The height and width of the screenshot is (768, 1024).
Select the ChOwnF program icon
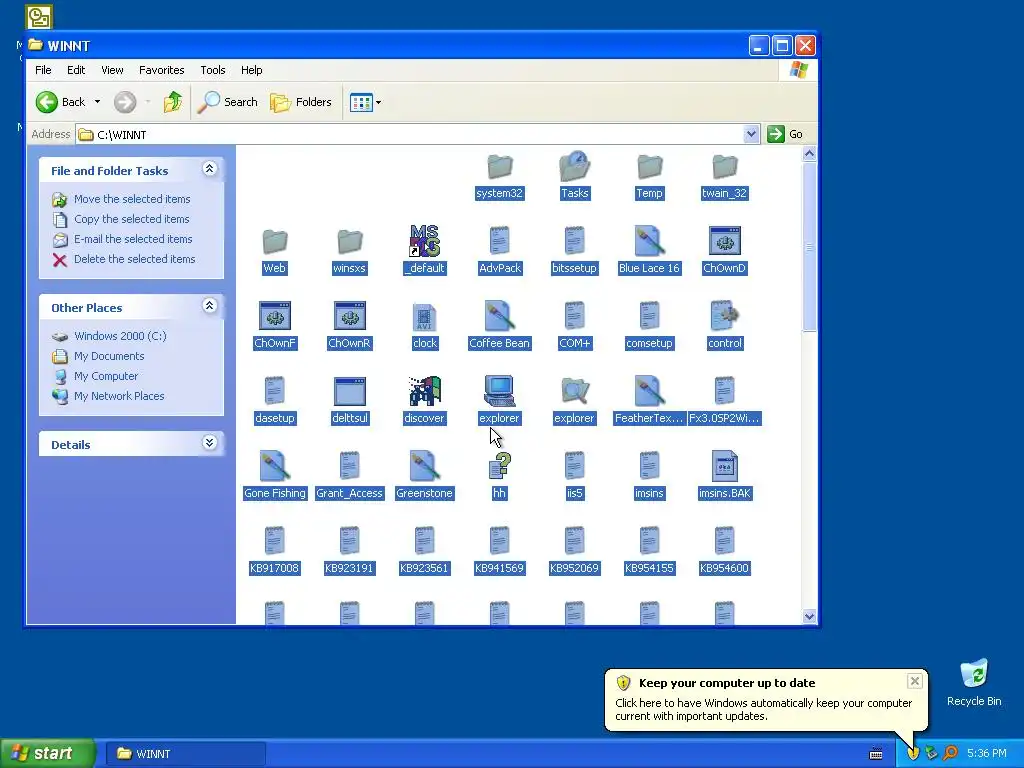[x=274, y=316]
